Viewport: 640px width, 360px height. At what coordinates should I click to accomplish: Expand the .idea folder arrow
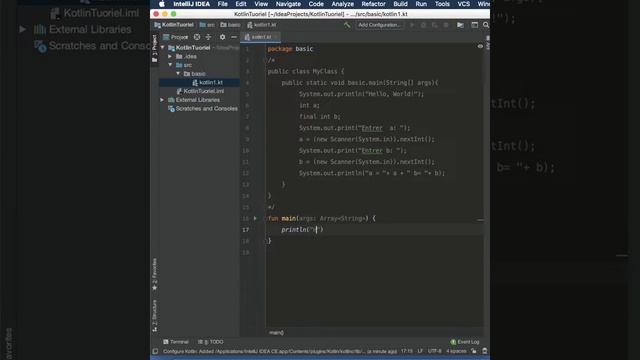[x=170, y=56]
